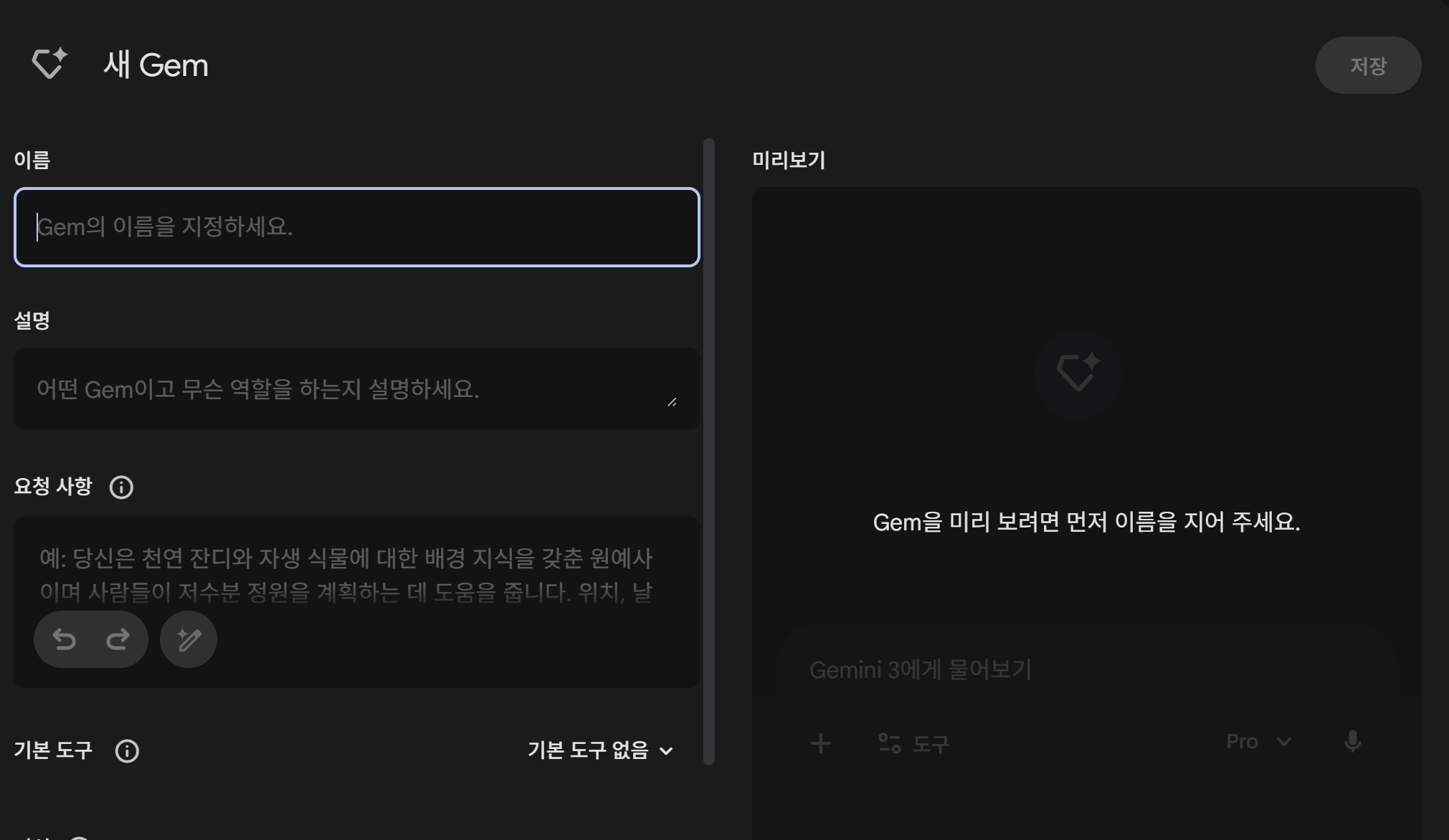Open info icon next to 요청 사항

click(x=121, y=487)
